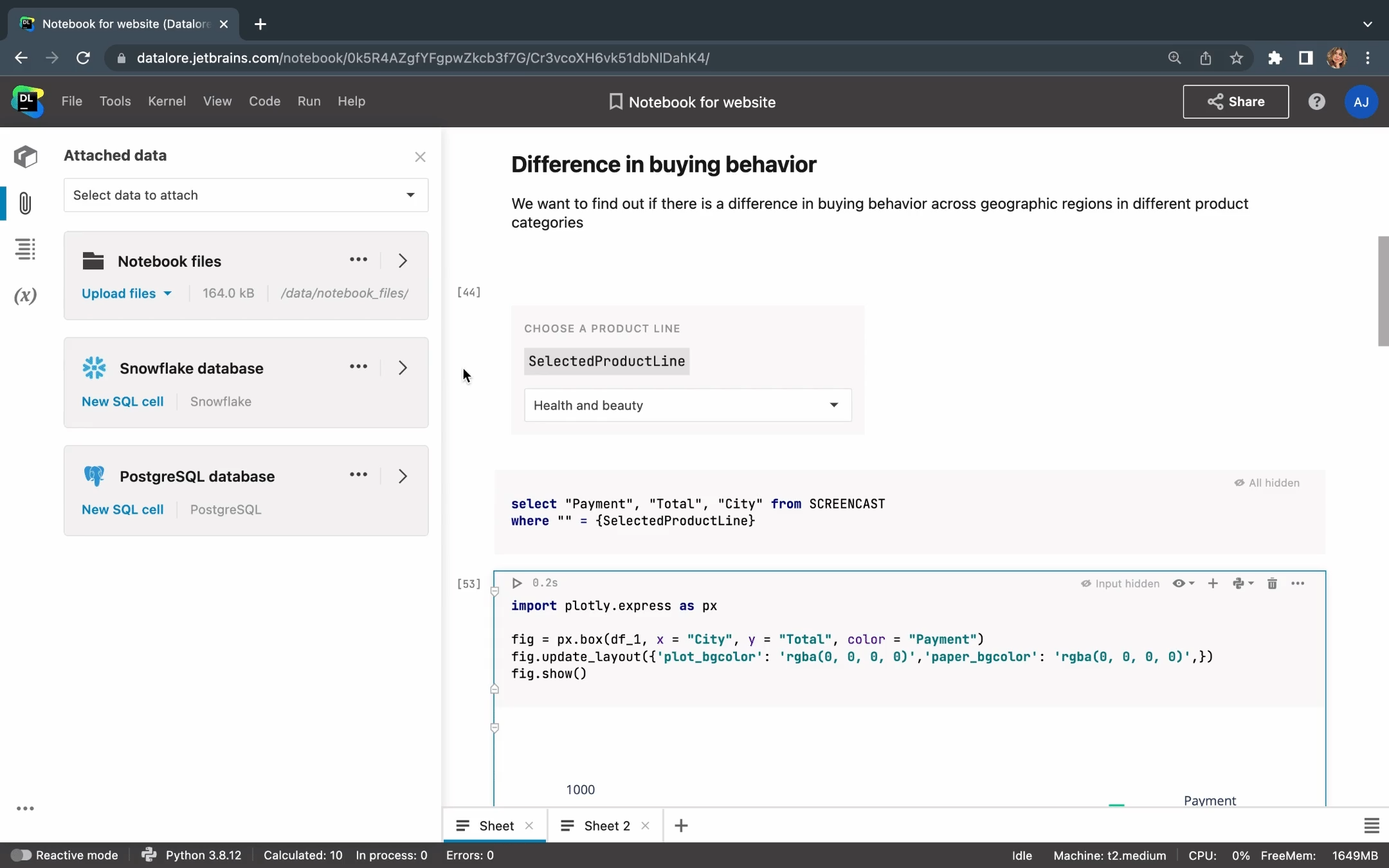Toggle Reactive mode switch

click(21, 855)
